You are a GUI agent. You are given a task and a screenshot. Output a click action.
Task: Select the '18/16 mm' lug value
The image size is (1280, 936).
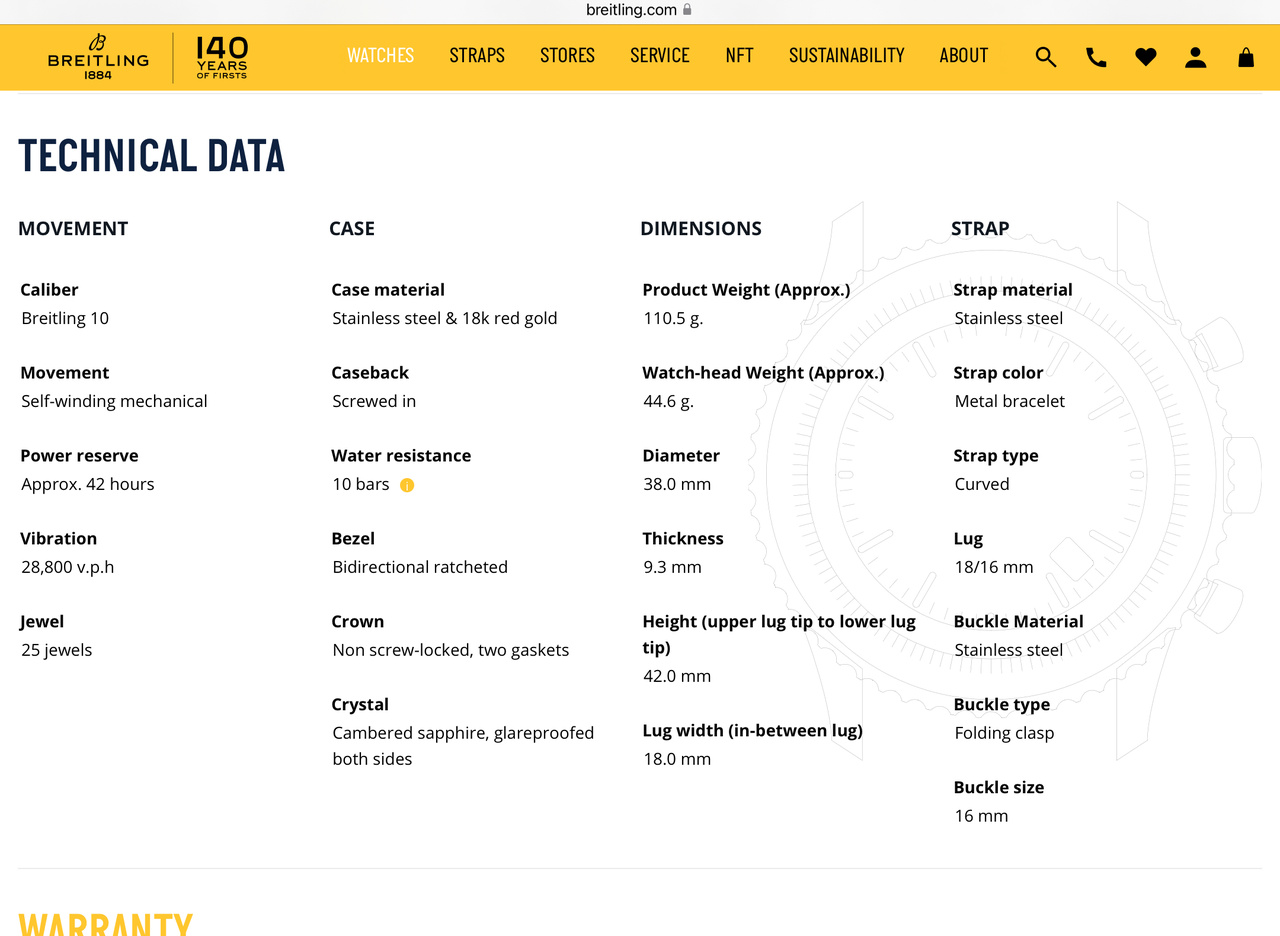click(994, 567)
